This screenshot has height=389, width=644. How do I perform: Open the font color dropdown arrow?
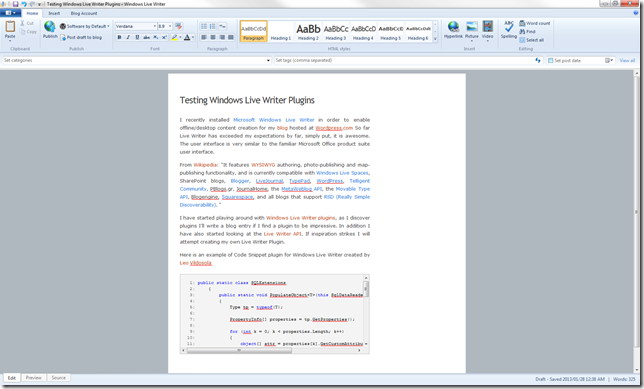click(193, 37)
